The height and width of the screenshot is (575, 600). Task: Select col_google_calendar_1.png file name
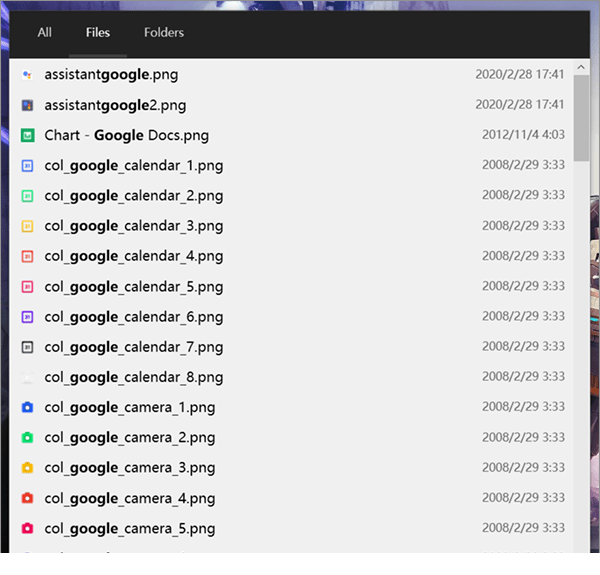click(134, 166)
